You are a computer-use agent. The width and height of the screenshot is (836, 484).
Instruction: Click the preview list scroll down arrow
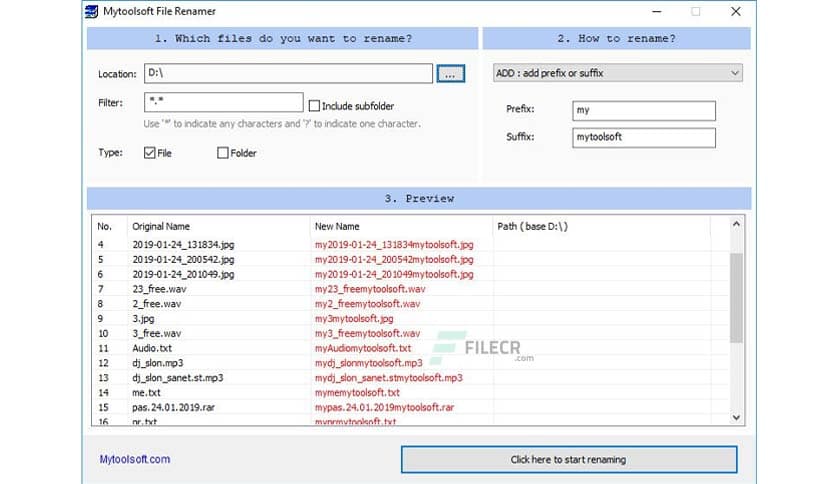pos(736,417)
